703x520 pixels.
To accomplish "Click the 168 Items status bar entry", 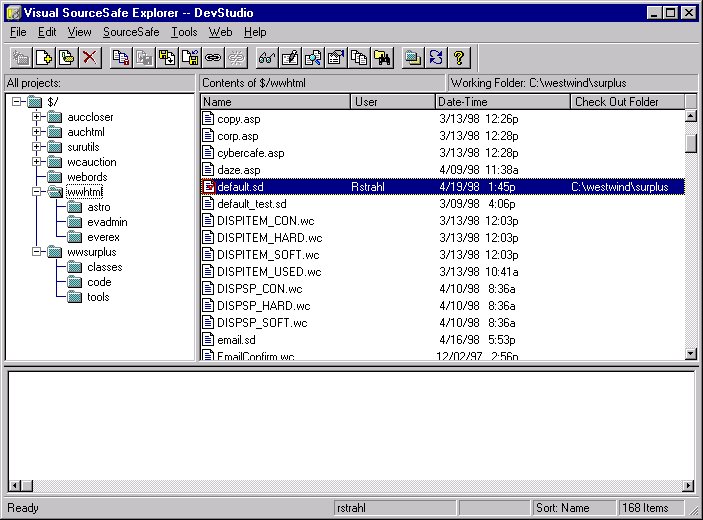I will [651, 508].
